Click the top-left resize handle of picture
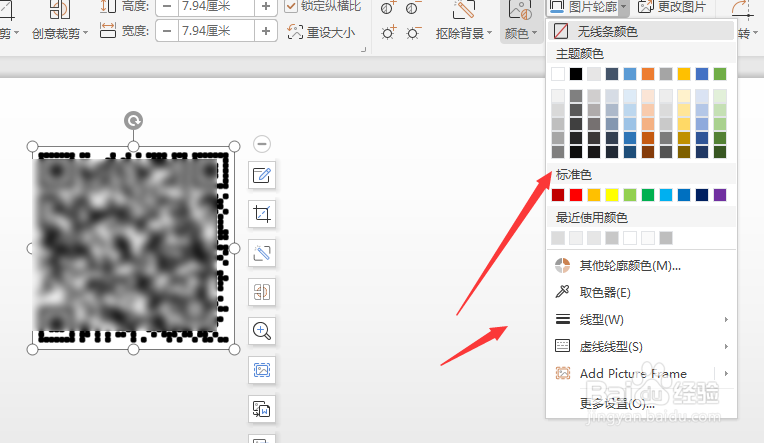 (x=32, y=146)
